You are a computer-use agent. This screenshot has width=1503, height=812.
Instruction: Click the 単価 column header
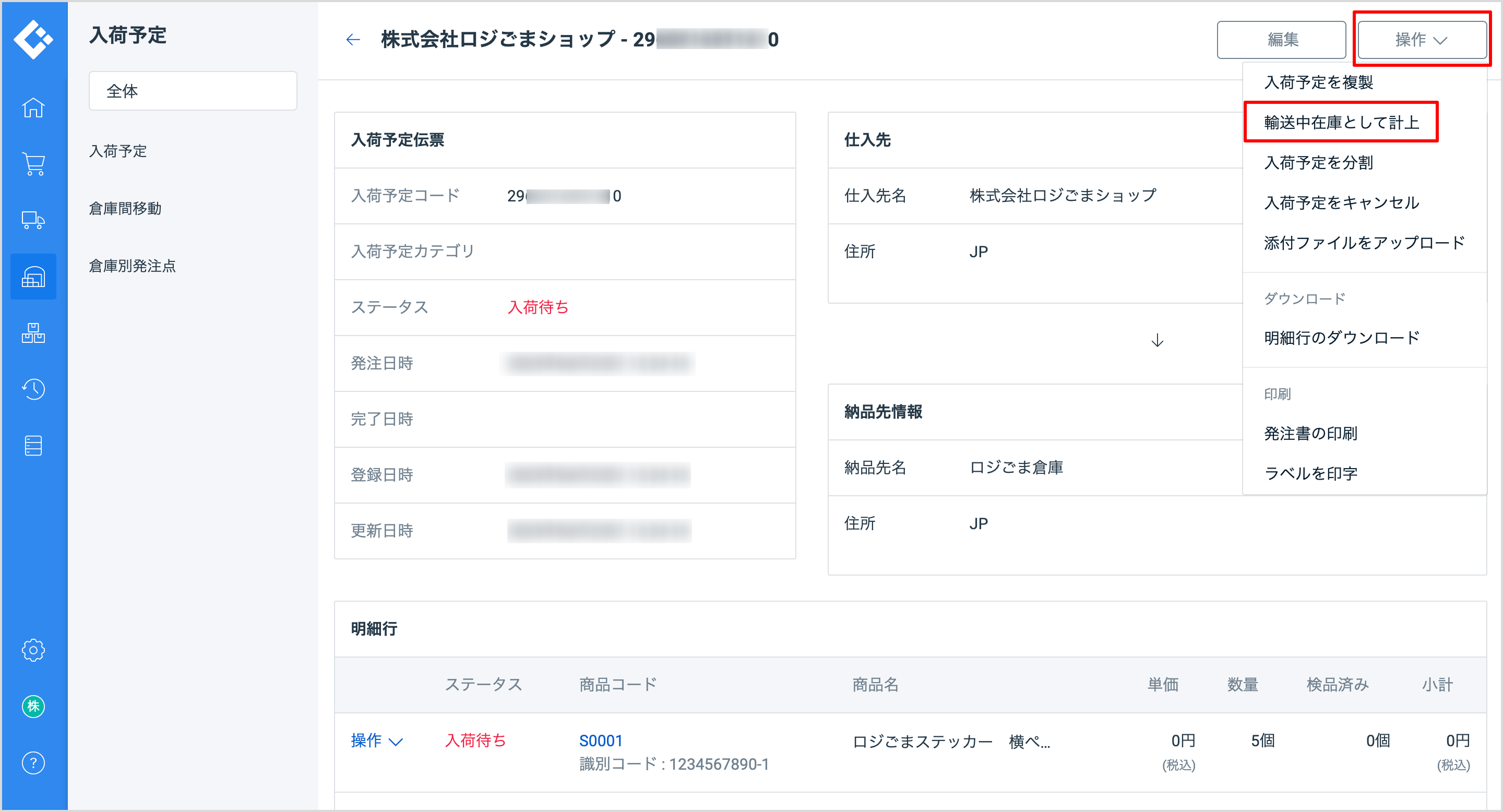pos(1163,685)
